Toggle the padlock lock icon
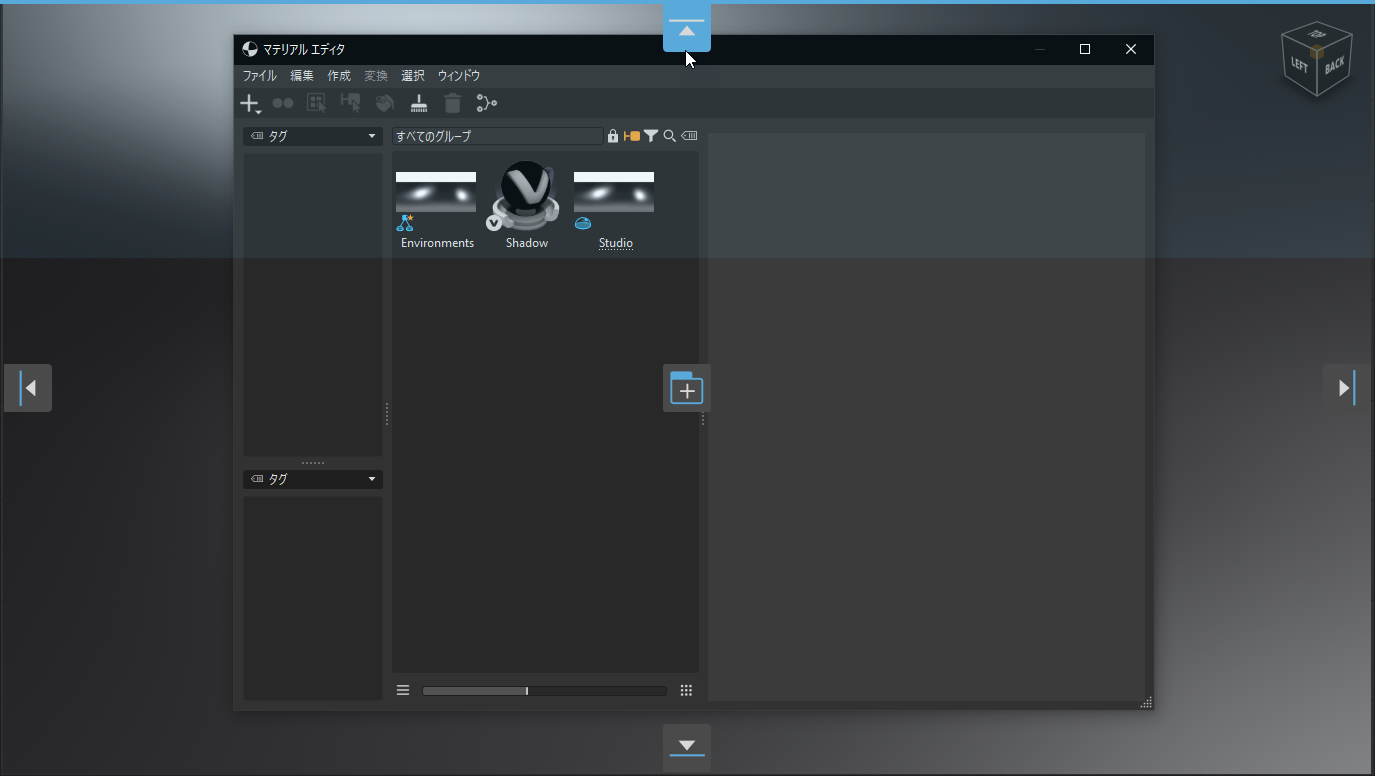The image size is (1375, 776). pyautogui.click(x=613, y=136)
